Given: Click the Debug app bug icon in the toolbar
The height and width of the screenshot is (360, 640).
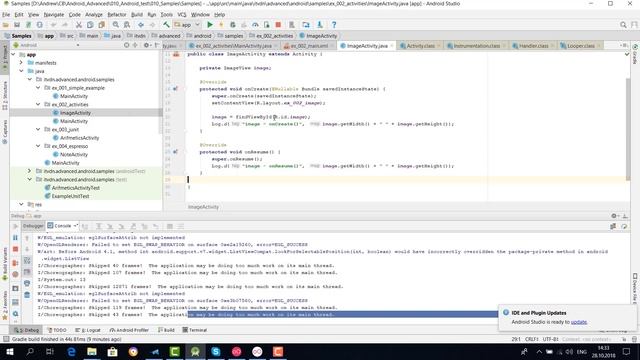Looking at the screenshot, I should (x=233, y=25).
